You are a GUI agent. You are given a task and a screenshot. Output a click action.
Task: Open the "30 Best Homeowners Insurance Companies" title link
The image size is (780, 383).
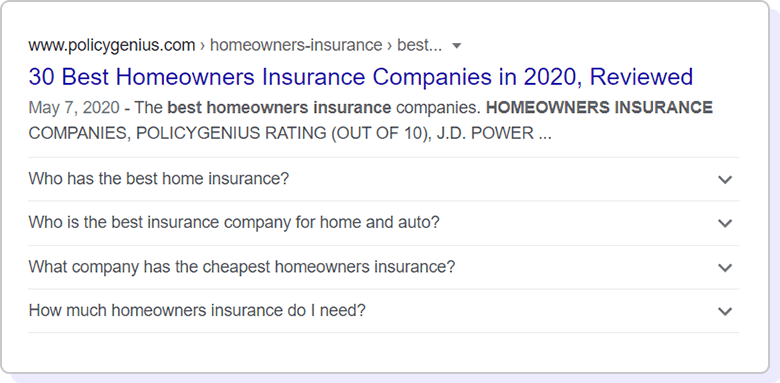pyautogui.click(x=361, y=77)
